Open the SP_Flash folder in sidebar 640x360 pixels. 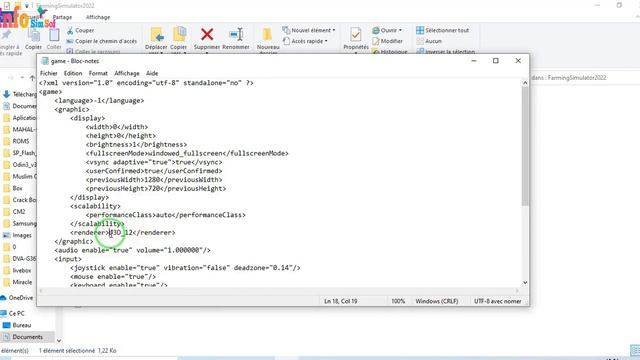tap(20, 153)
